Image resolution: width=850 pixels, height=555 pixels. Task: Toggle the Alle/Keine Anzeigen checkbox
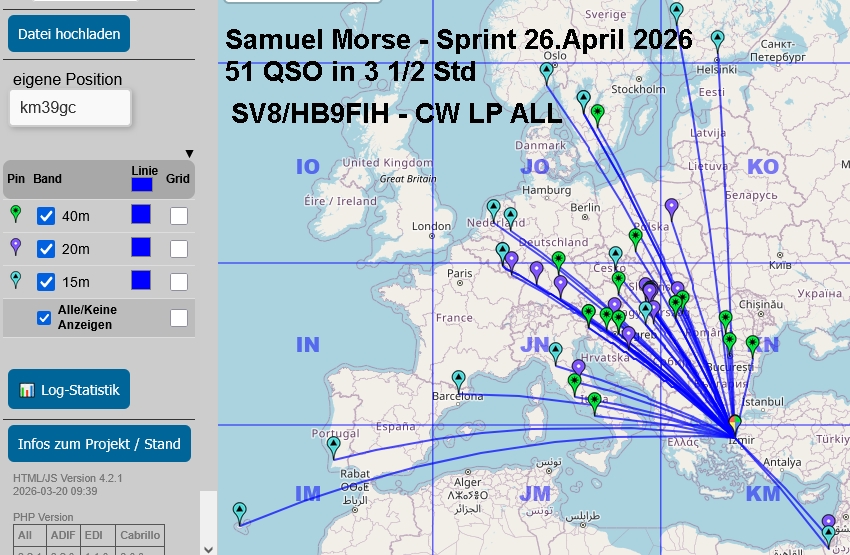coord(44,318)
